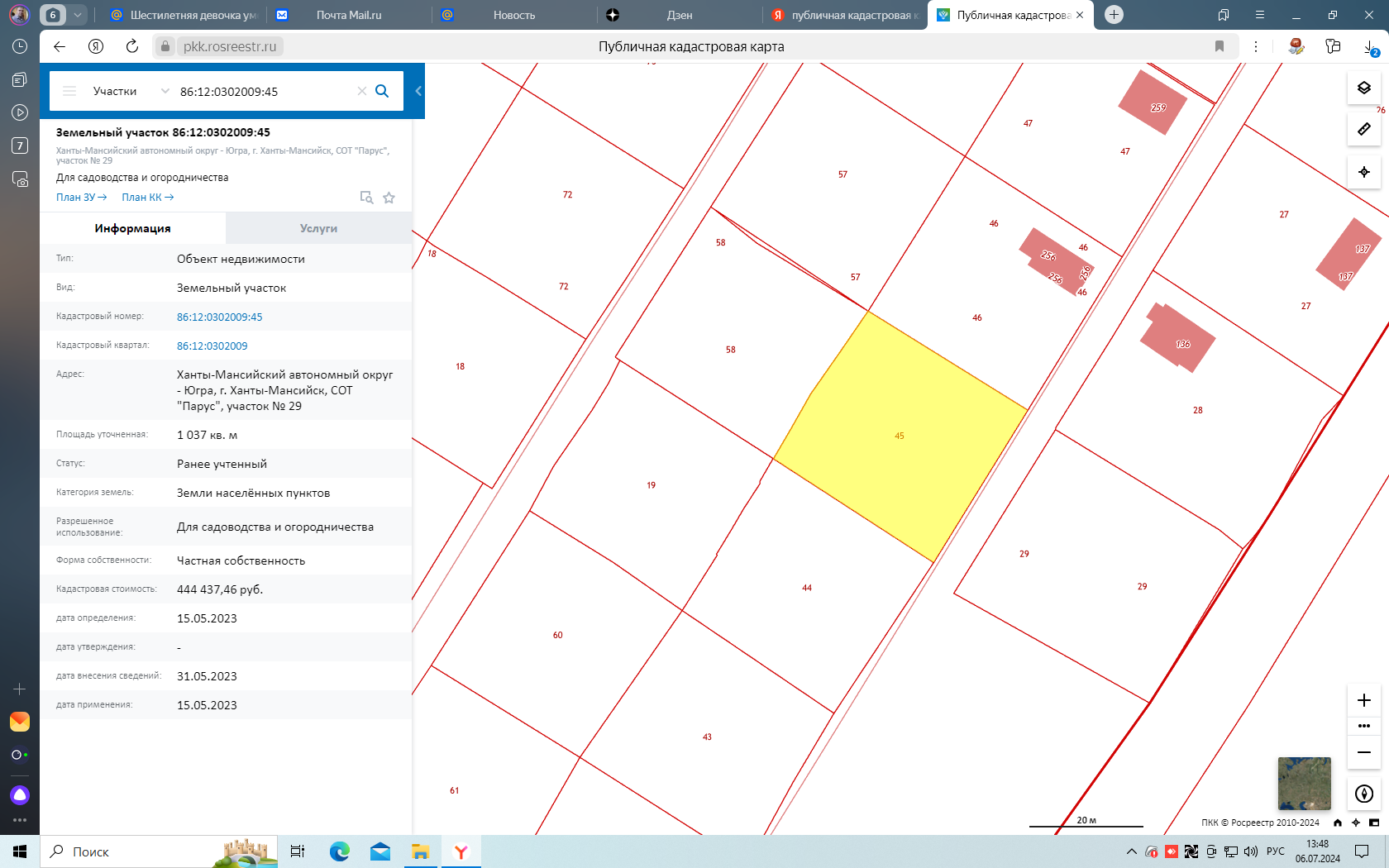Image resolution: width=1389 pixels, height=868 pixels.
Task: Open the map layers panel
Action: coord(1364,88)
